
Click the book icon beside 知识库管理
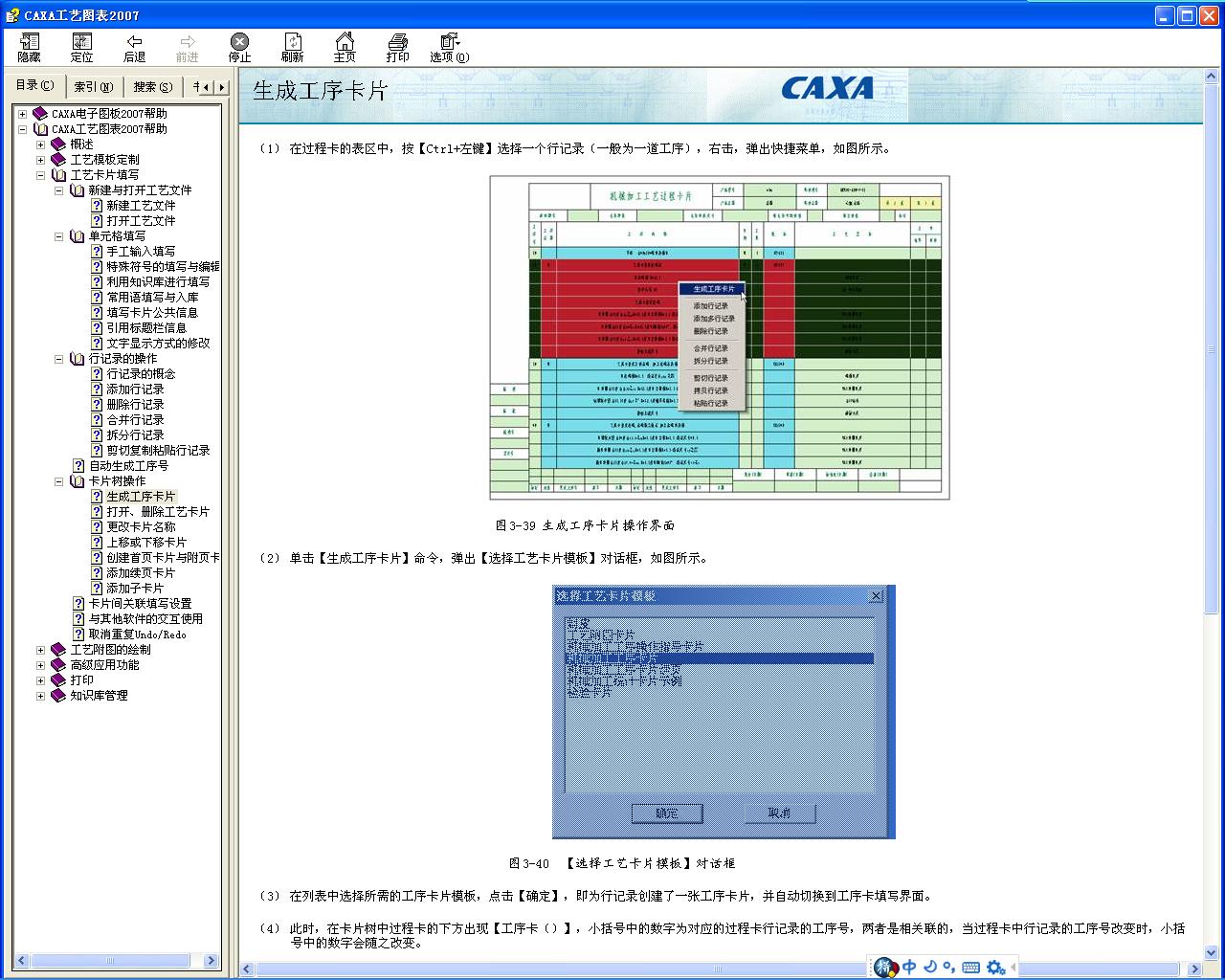tap(58, 696)
